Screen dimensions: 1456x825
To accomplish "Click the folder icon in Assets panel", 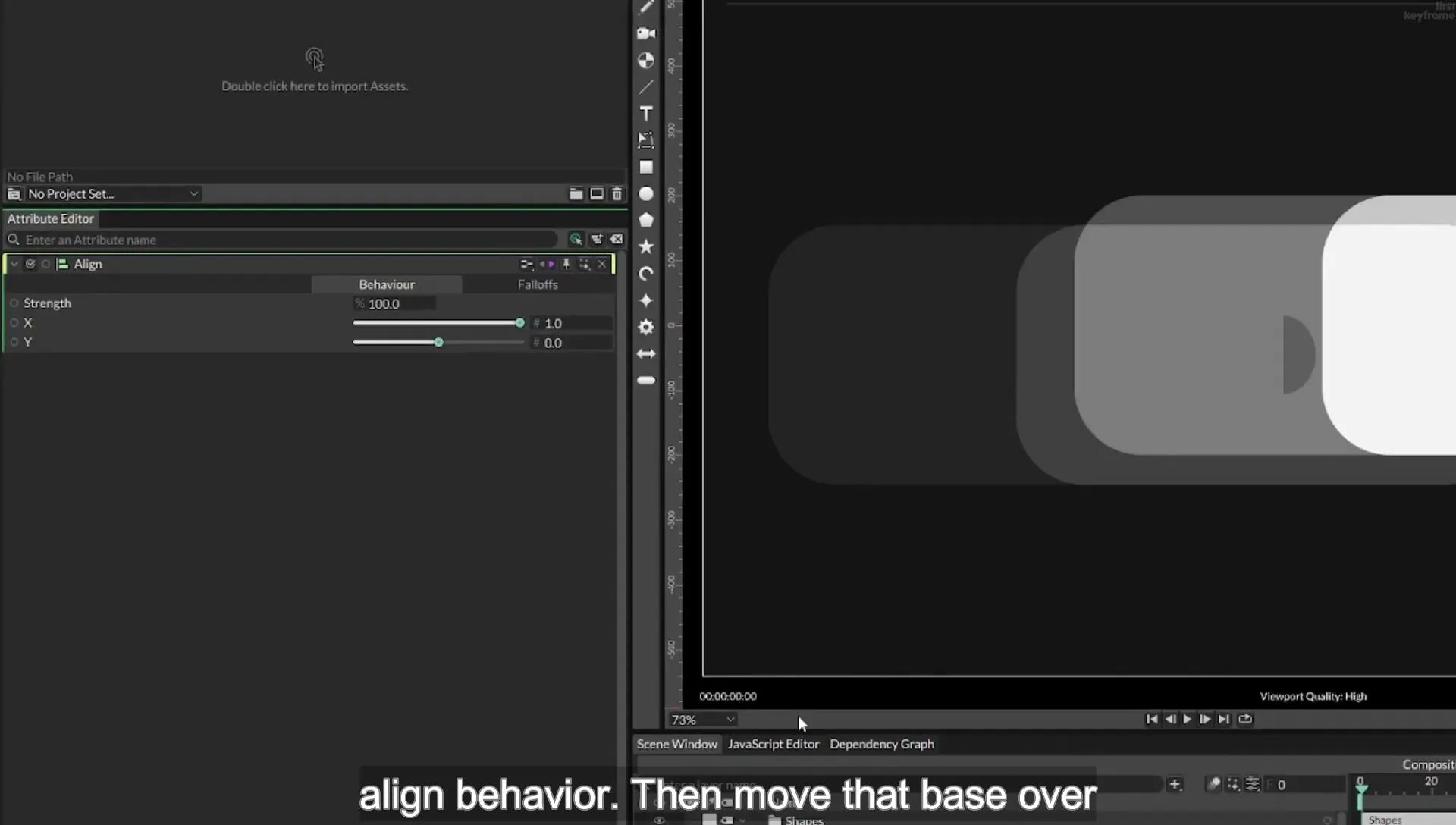I will 576,194.
